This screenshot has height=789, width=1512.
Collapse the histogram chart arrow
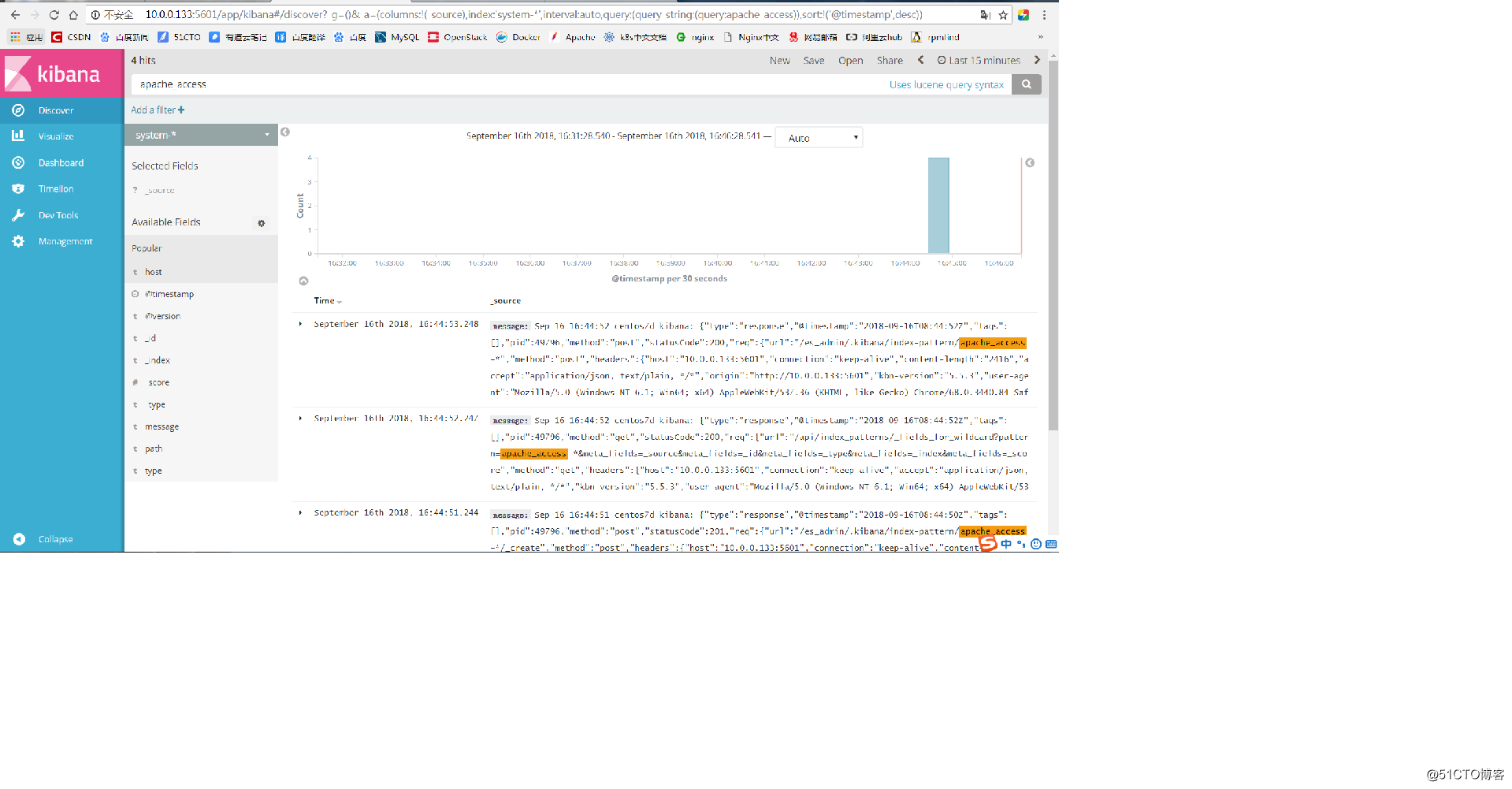pyautogui.click(x=303, y=281)
